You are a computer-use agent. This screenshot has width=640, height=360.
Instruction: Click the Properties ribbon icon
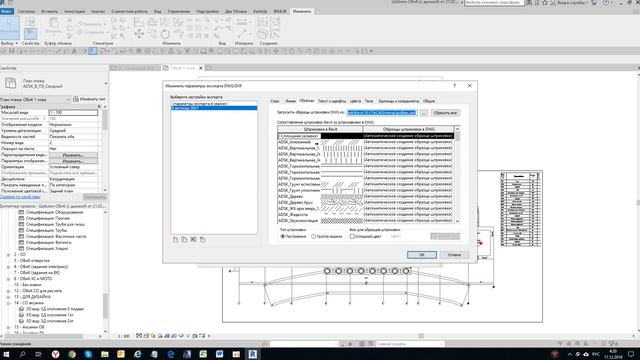click(31, 34)
